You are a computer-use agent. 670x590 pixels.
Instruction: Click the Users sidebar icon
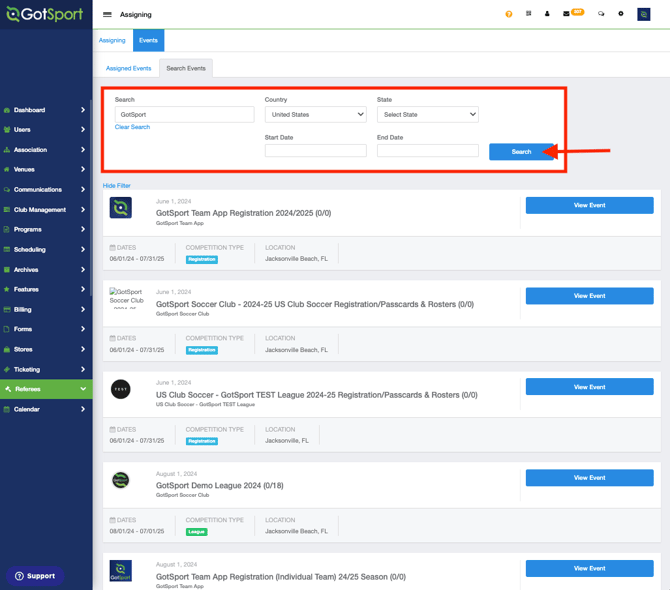[x=7, y=130]
